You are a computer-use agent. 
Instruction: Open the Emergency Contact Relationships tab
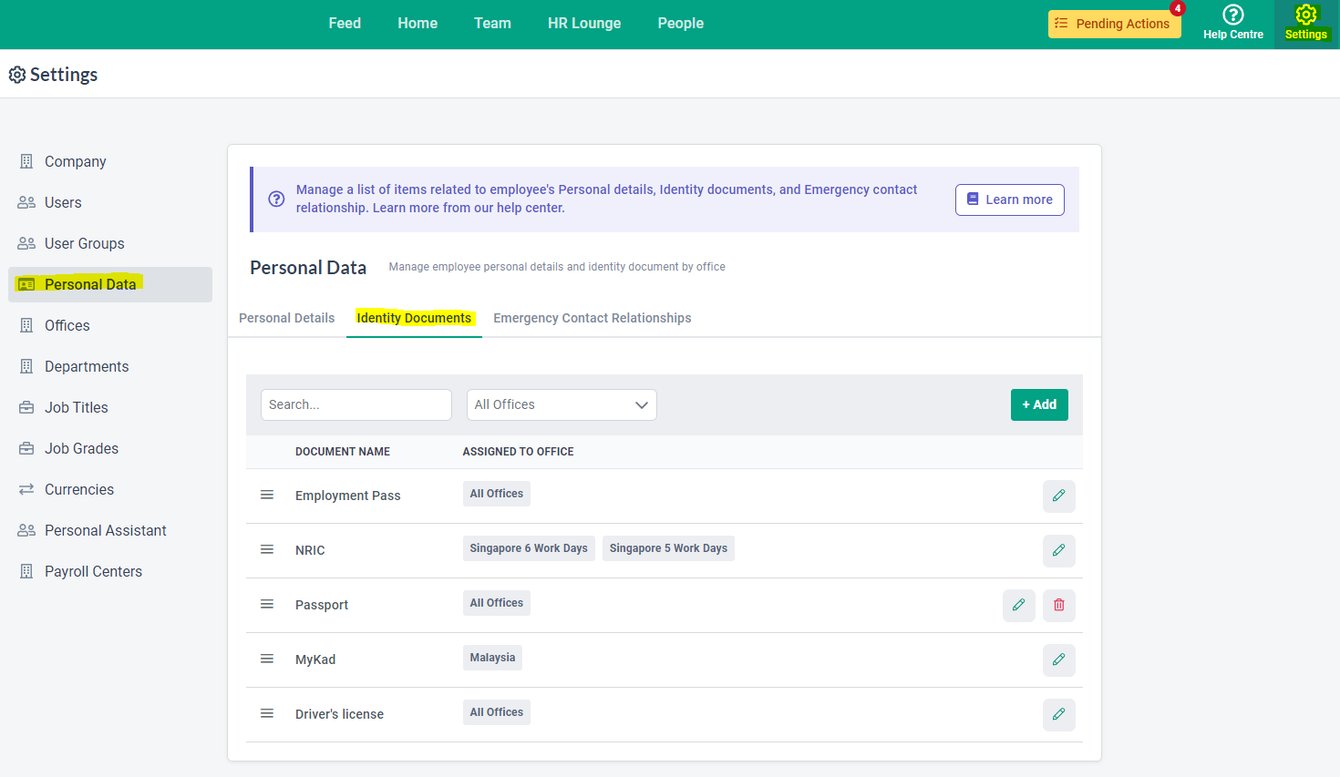[592, 317]
